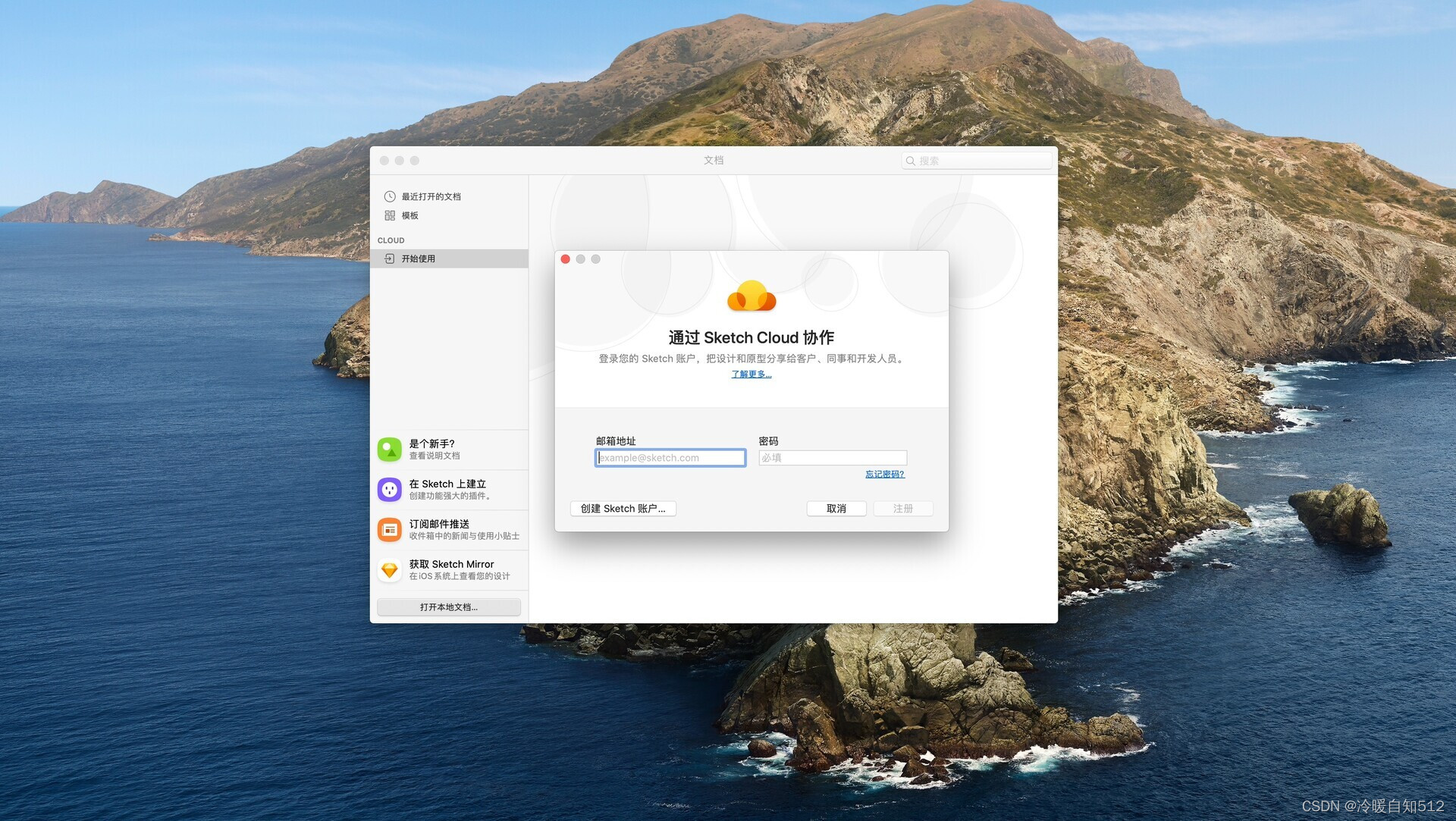Close the Sketch Cloud sign-in dialog
Viewport: 1456px width, 821px height.
tap(566, 259)
